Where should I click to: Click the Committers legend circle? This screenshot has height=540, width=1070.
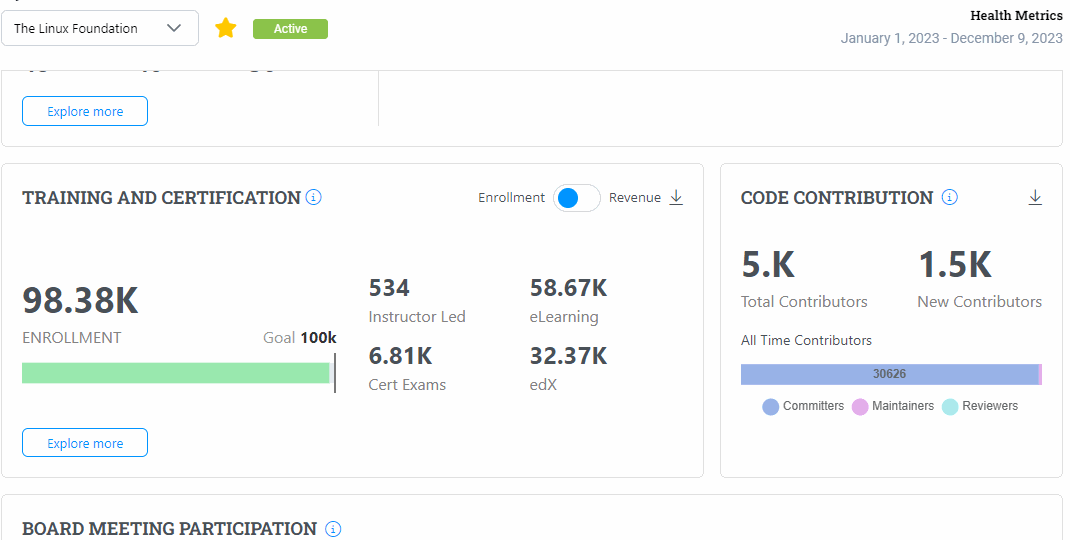tap(770, 407)
